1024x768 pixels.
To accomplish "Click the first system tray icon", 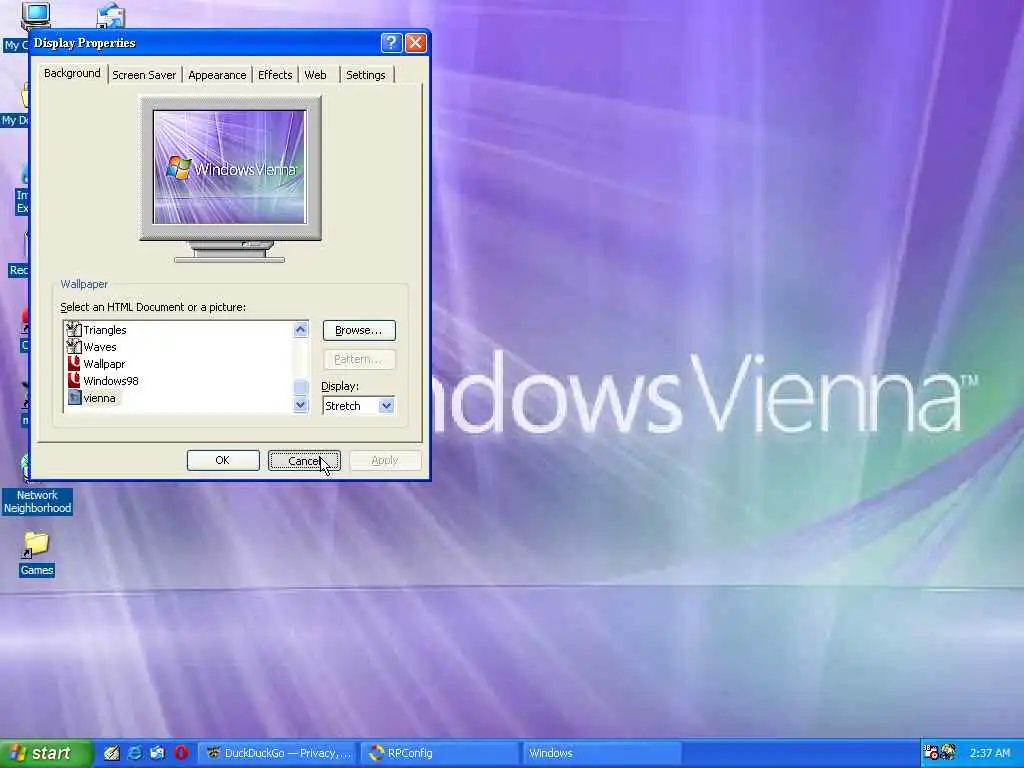I will (x=931, y=753).
